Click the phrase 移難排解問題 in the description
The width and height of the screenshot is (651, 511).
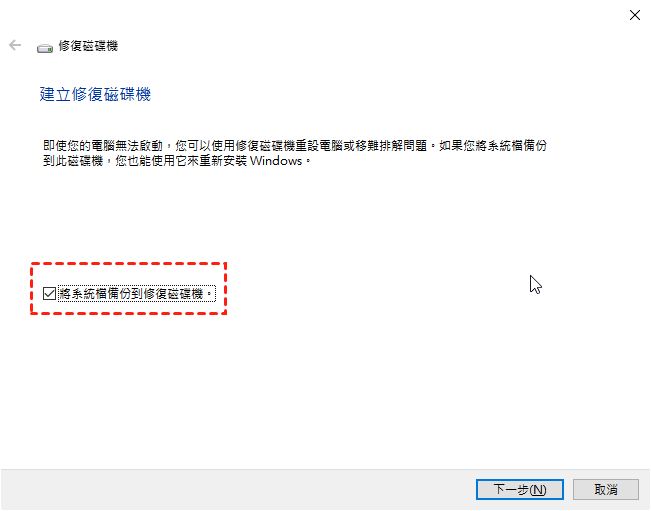(391, 146)
